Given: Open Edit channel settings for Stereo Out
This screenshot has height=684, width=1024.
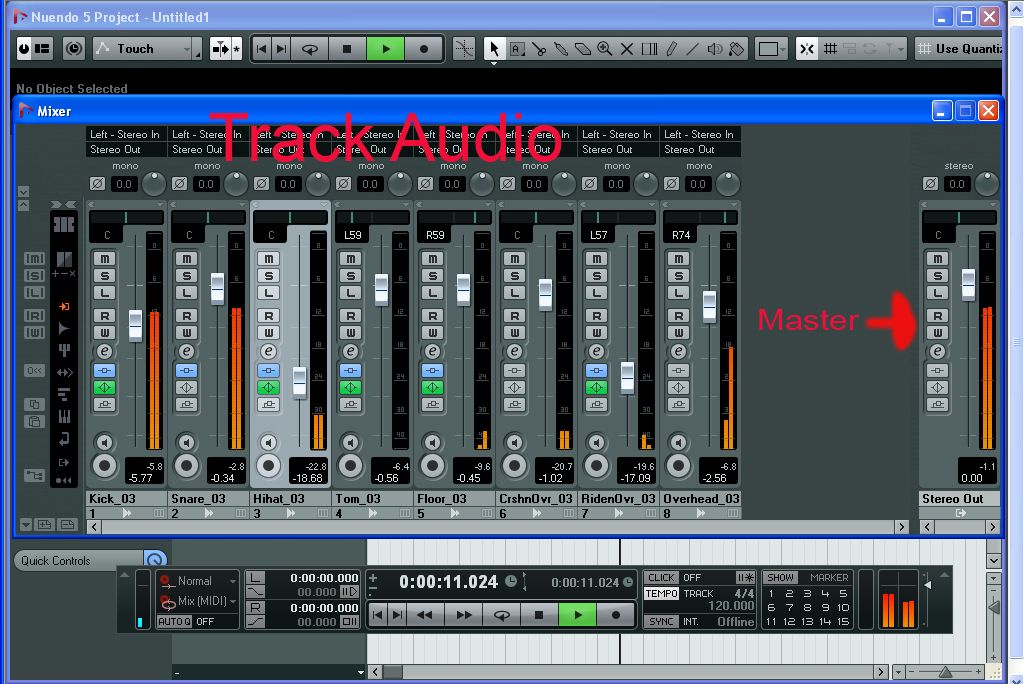Looking at the screenshot, I should point(938,352).
